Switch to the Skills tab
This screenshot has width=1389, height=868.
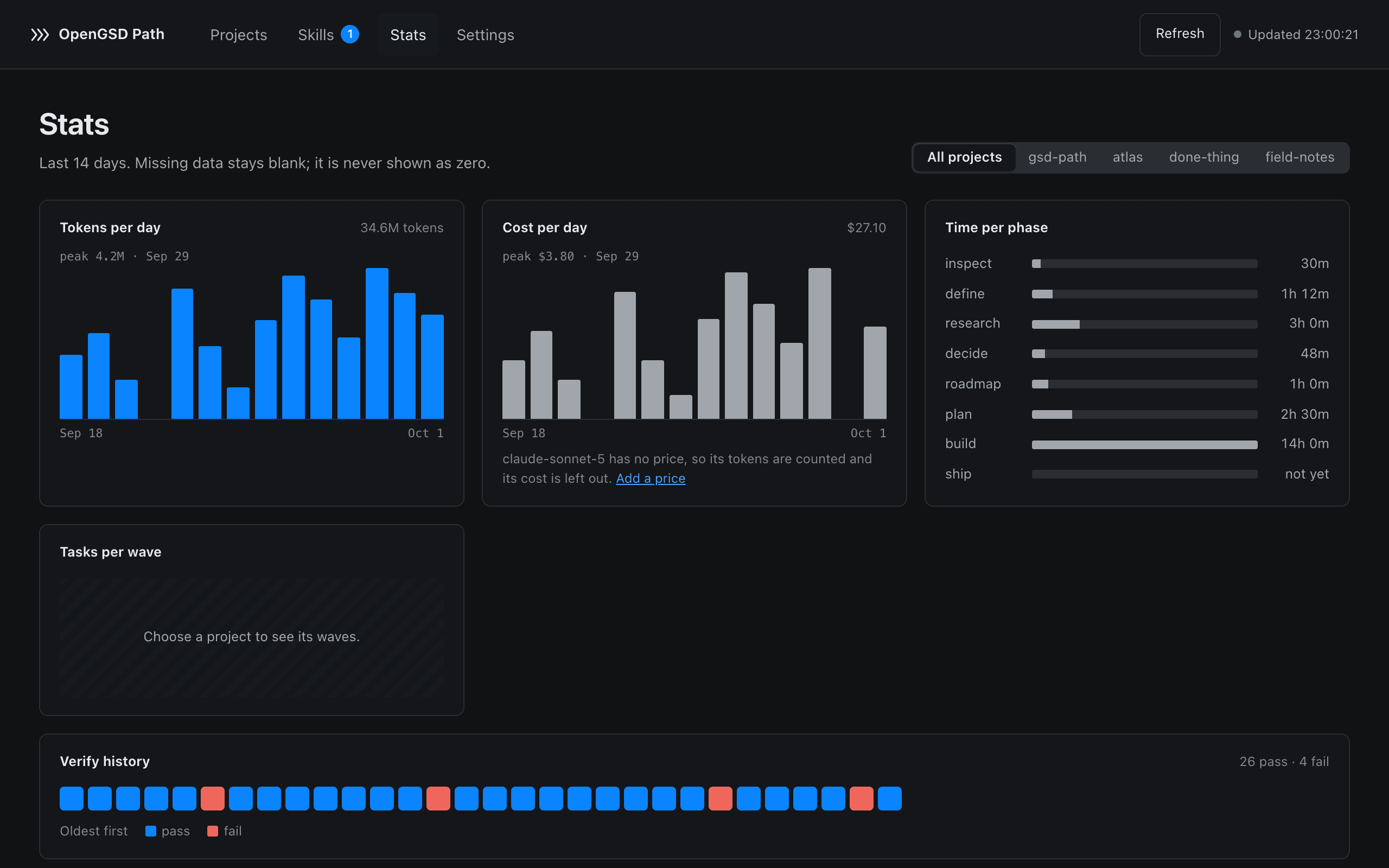[328, 34]
